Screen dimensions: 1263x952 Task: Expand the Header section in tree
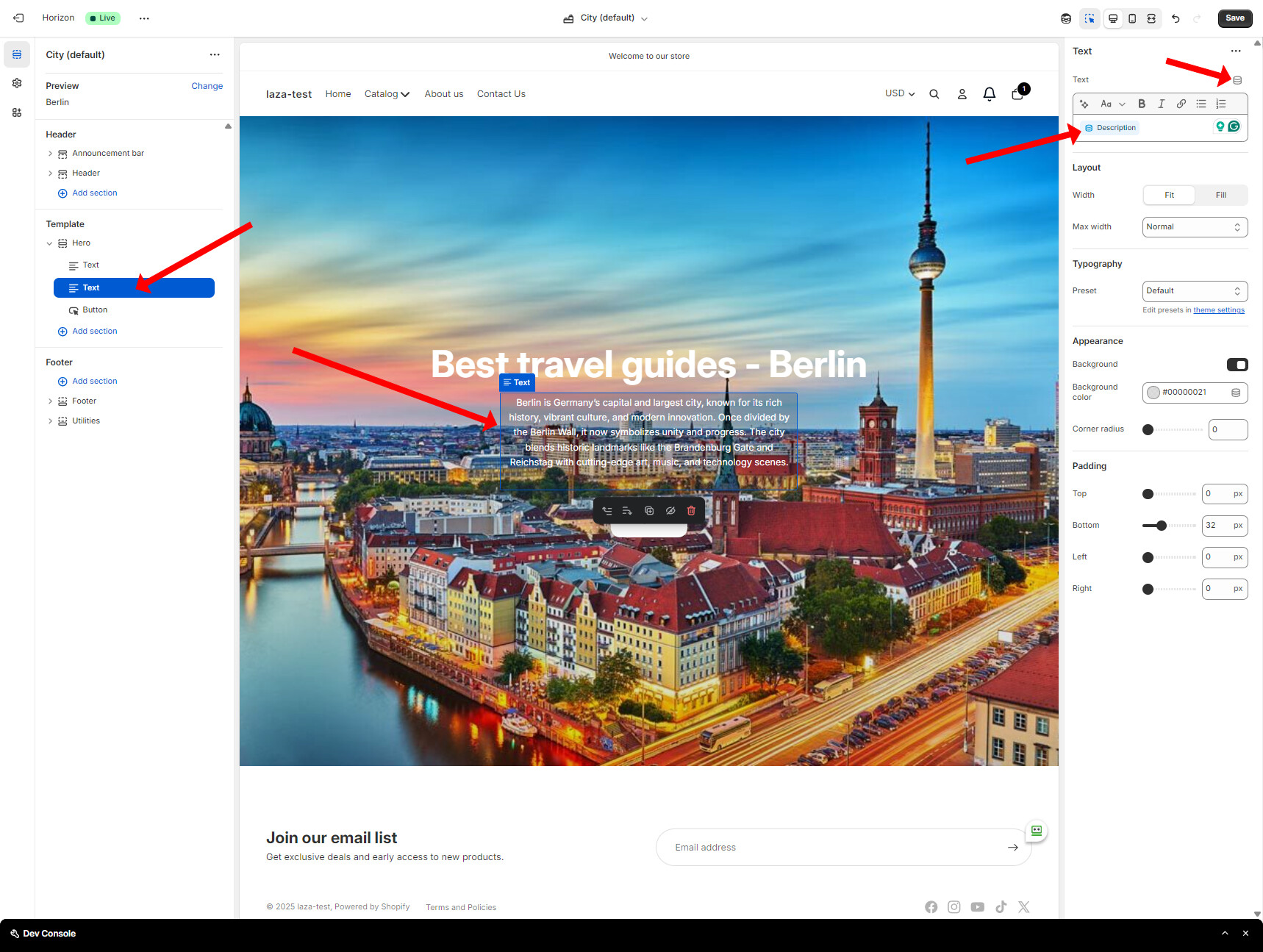(50, 173)
